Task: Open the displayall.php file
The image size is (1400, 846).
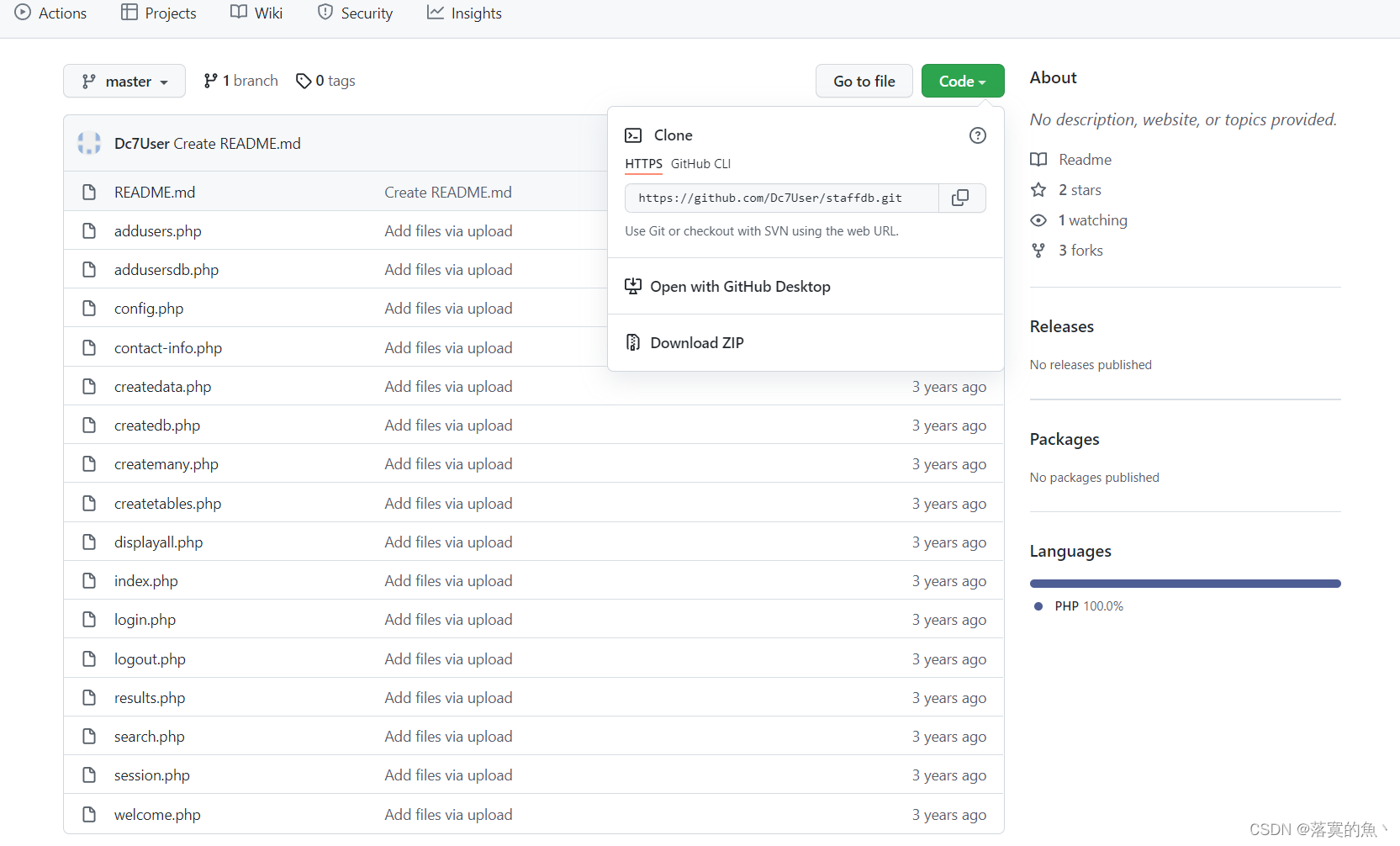Action: click(x=159, y=542)
